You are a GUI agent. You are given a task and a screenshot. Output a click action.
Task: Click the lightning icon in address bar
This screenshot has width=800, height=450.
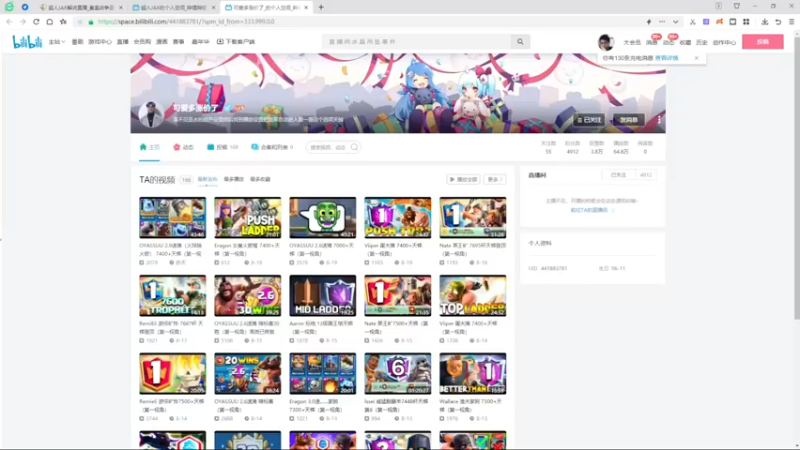tap(648, 22)
